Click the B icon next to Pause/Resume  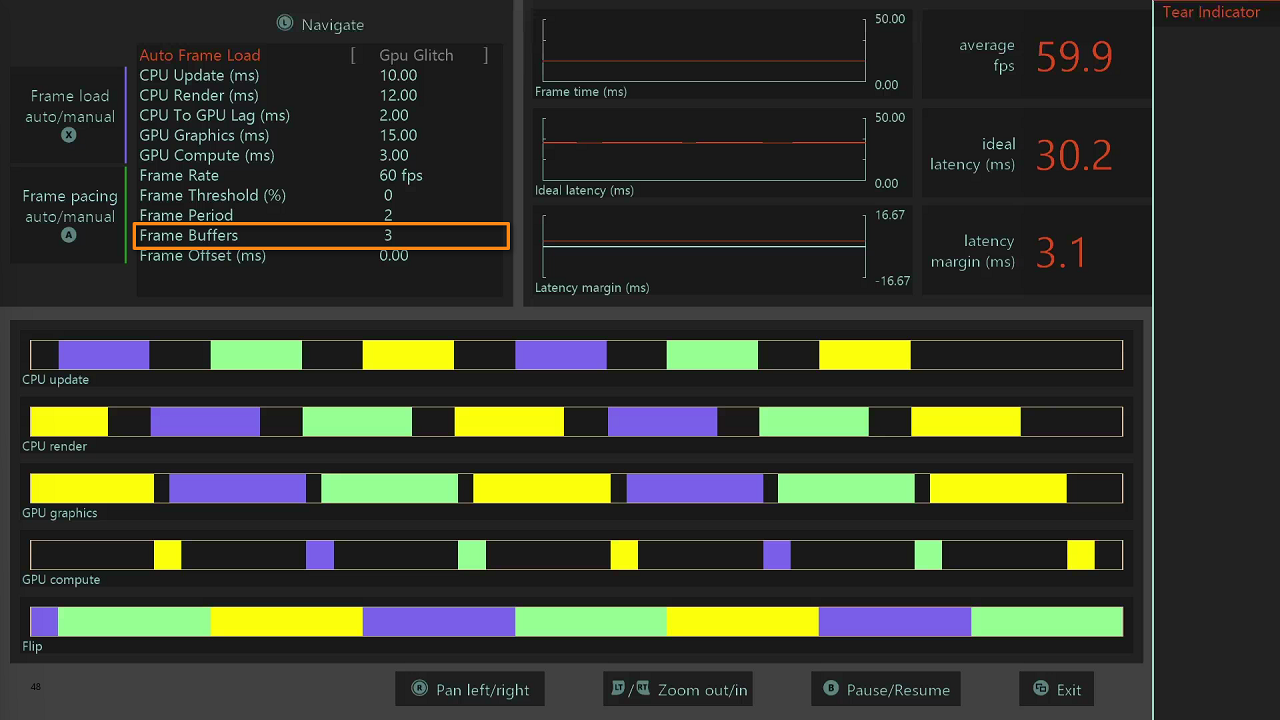click(831, 689)
